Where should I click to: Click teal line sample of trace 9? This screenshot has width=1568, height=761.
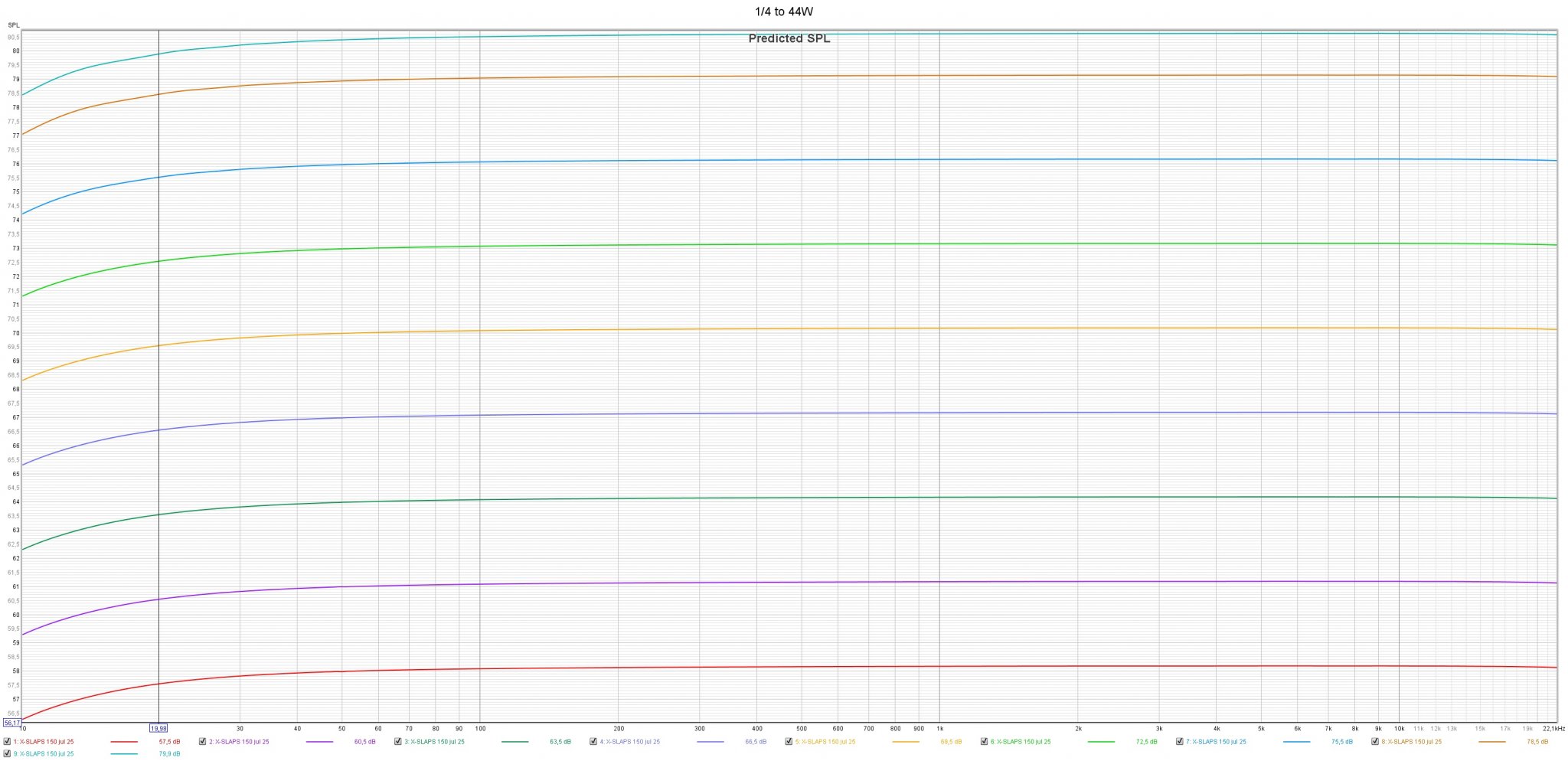124,754
